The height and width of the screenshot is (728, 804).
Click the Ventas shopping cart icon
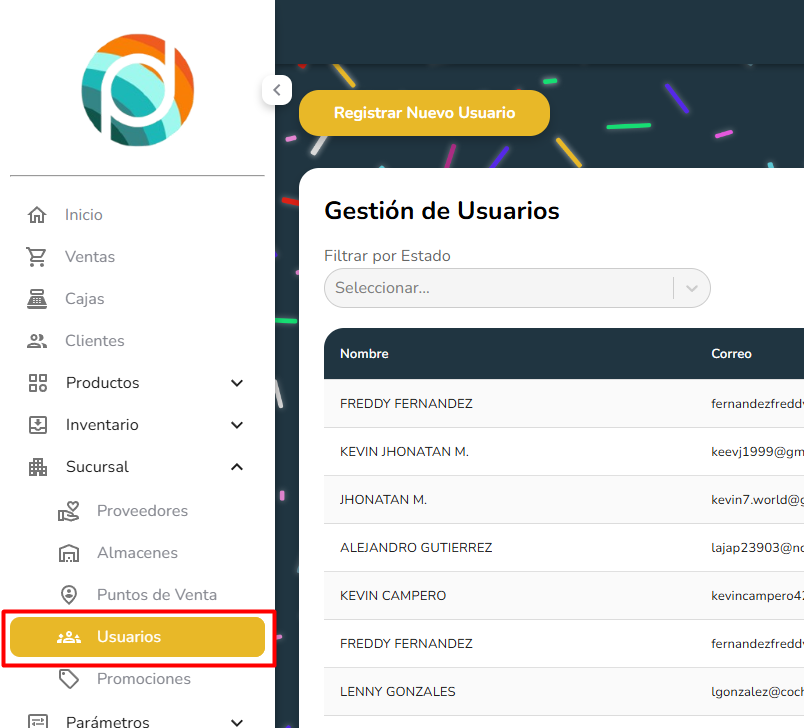37,257
